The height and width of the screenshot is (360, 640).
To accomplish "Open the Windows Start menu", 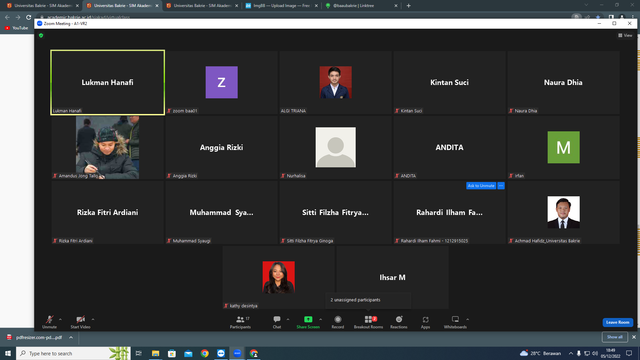I will pos(8,353).
